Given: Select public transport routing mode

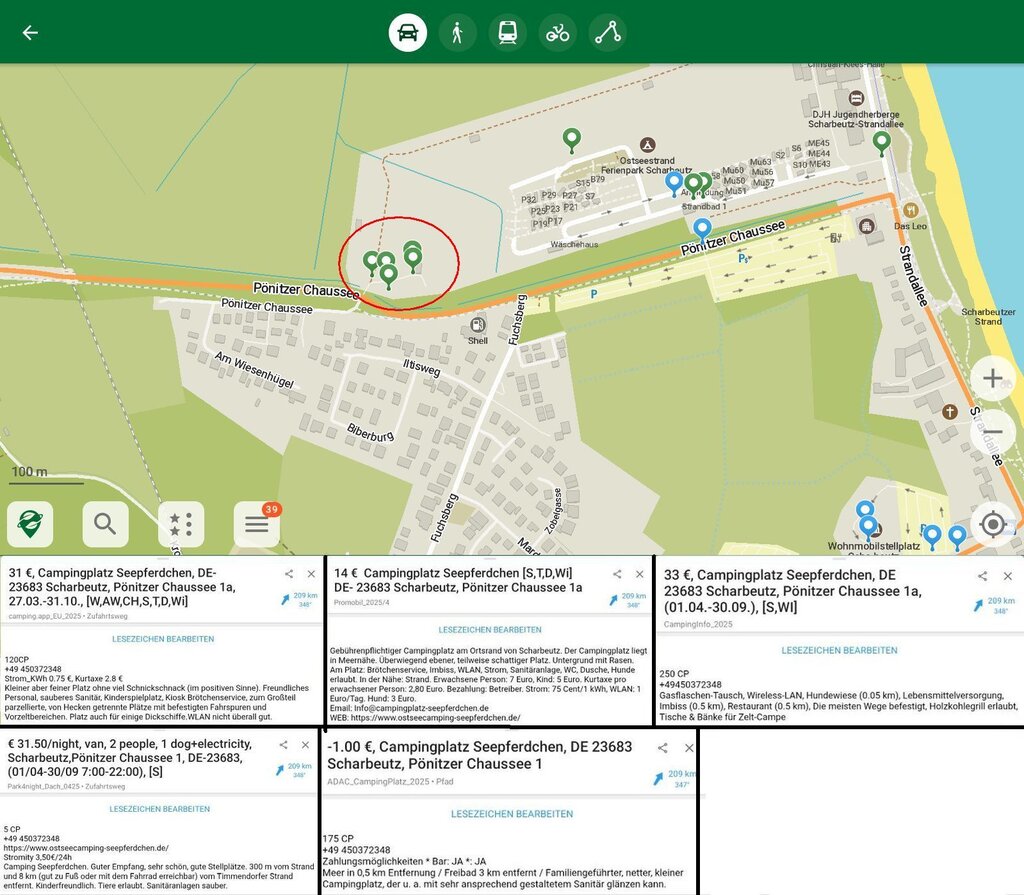Looking at the screenshot, I should coord(507,32).
